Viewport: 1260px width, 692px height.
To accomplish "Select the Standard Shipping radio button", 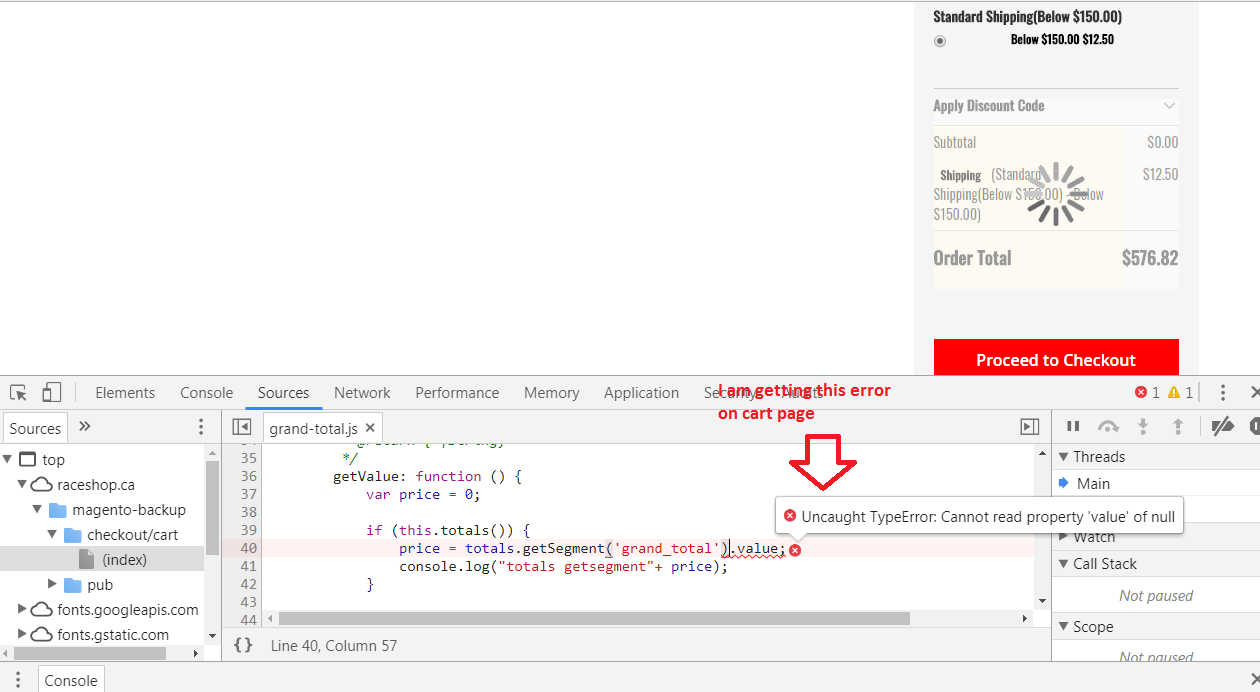I will pyautogui.click(x=940, y=41).
